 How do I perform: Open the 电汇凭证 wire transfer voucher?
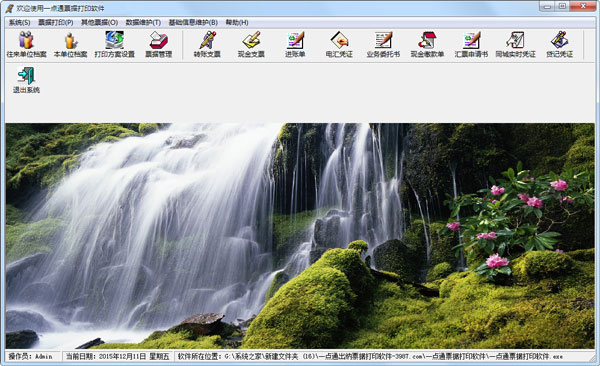(339, 45)
